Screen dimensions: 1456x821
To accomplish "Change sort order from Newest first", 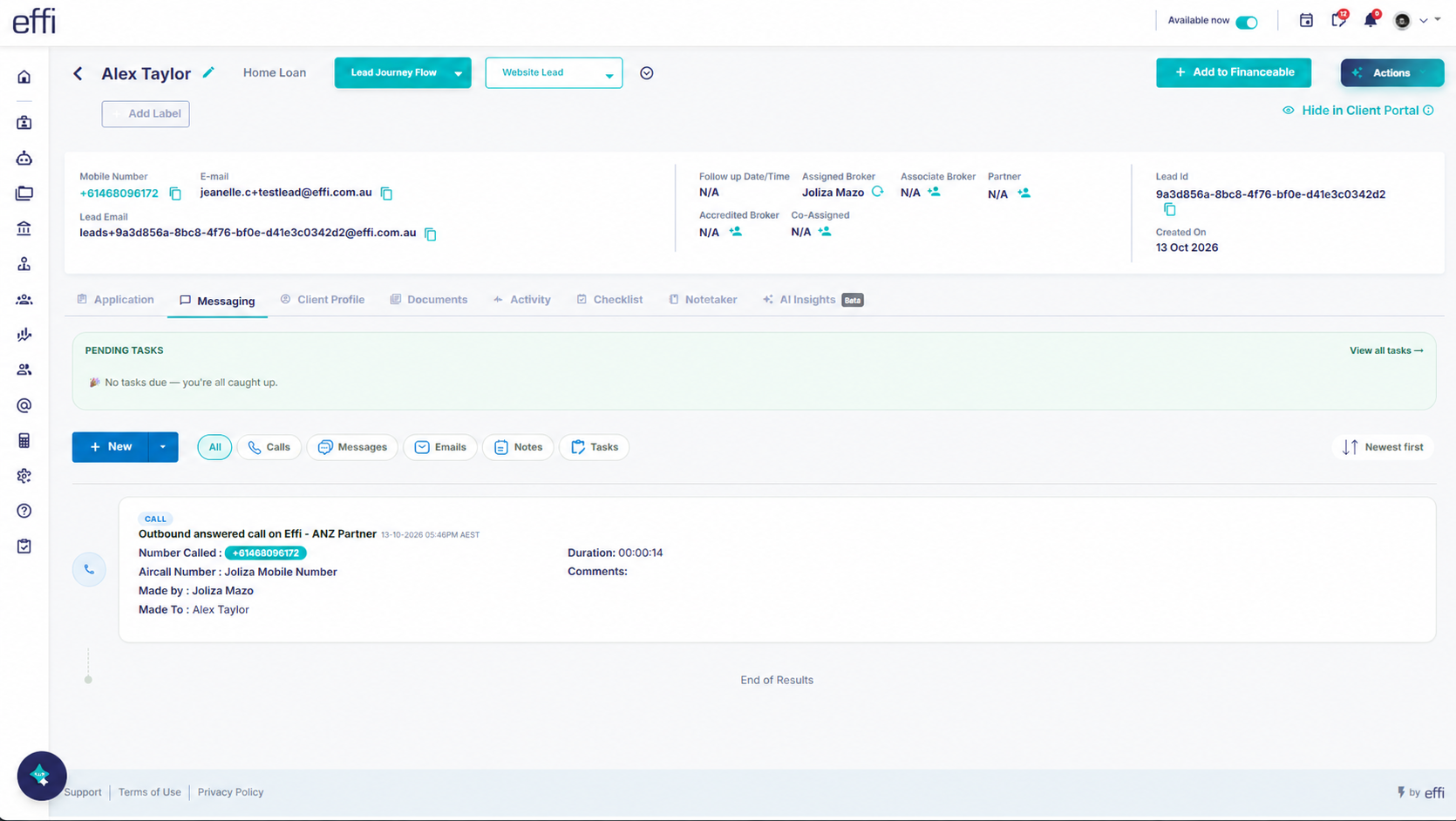I will click(1384, 447).
